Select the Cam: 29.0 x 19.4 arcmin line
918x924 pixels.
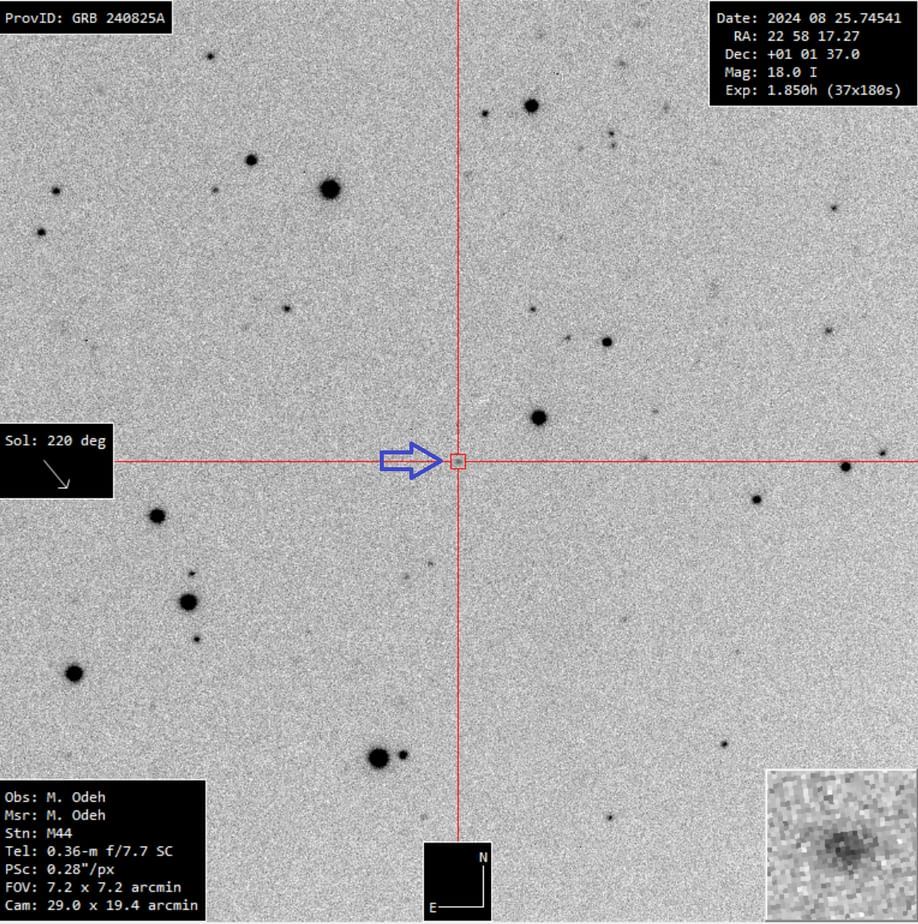tap(100, 905)
